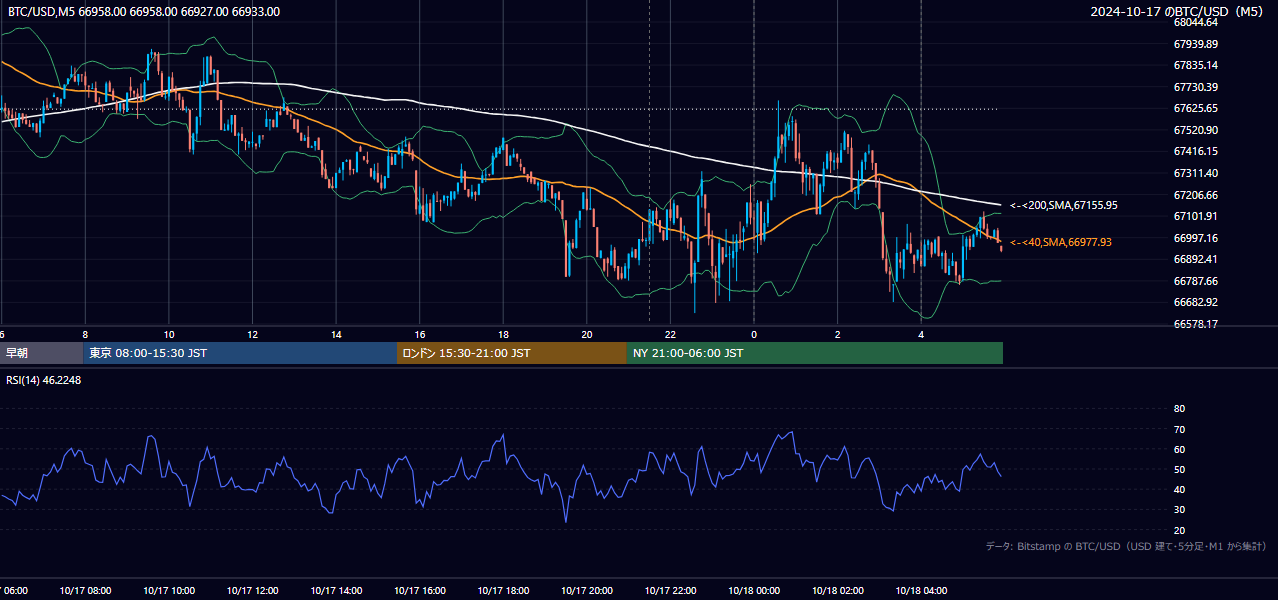Click the 10/17 10:00 time axis label
This screenshot has width=1278, height=600.
[169, 591]
